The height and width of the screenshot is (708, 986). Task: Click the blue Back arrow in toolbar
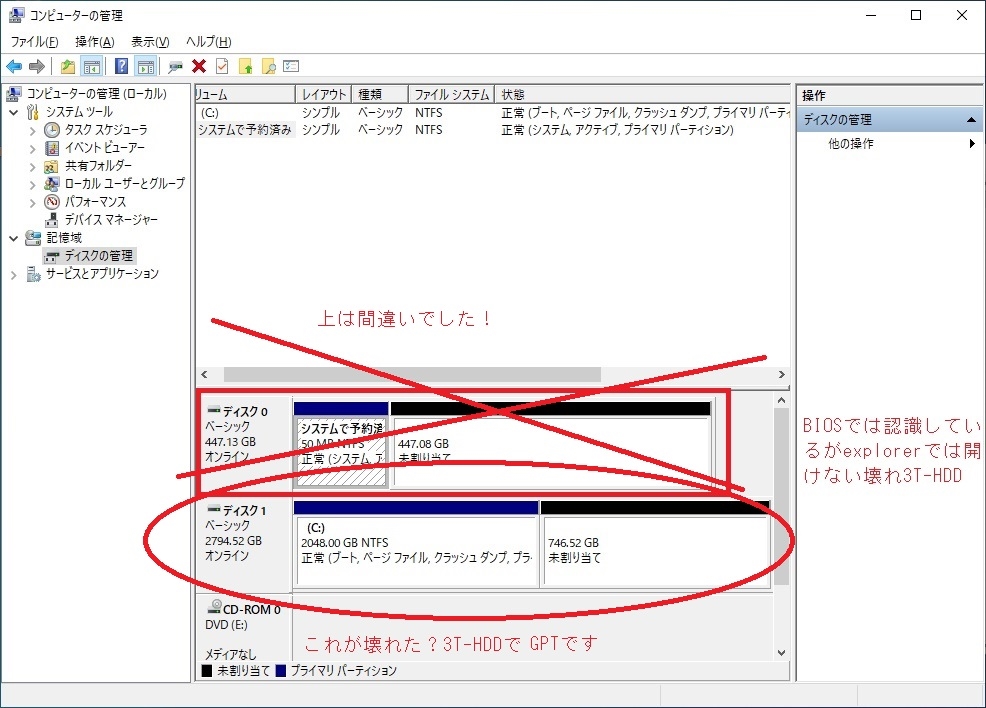coord(14,66)
